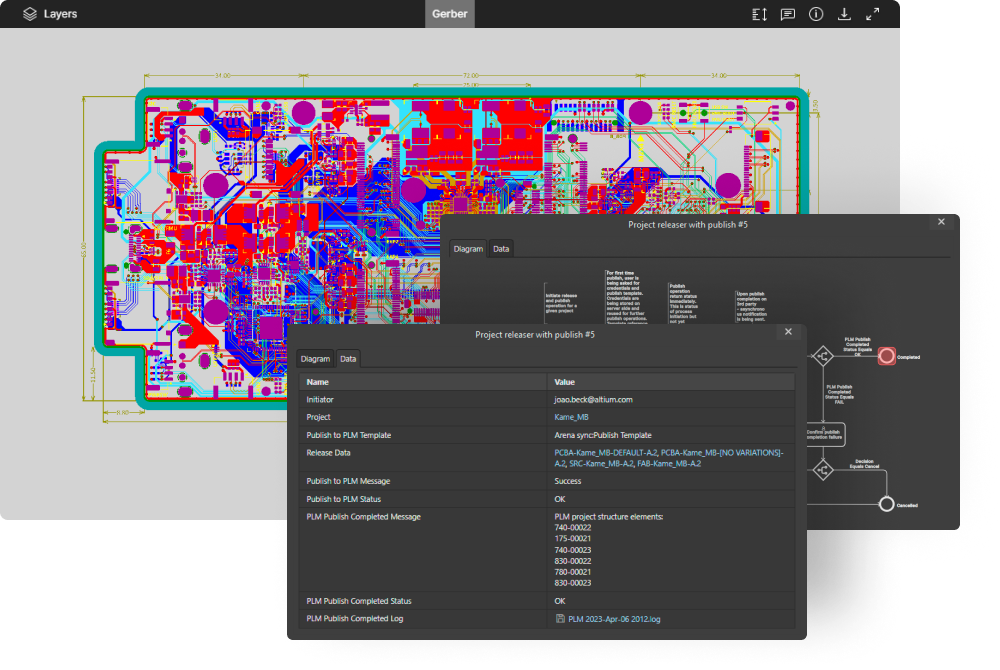This screenshot has width=1000, height=670.
Task: Switch to the Diagram tab
Action: pos(314,359)
